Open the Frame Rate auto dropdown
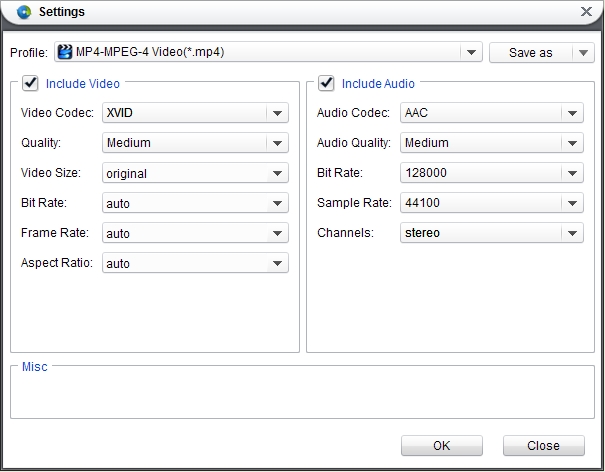The height and width of the screenshot is (472, 605). [277, 233]
